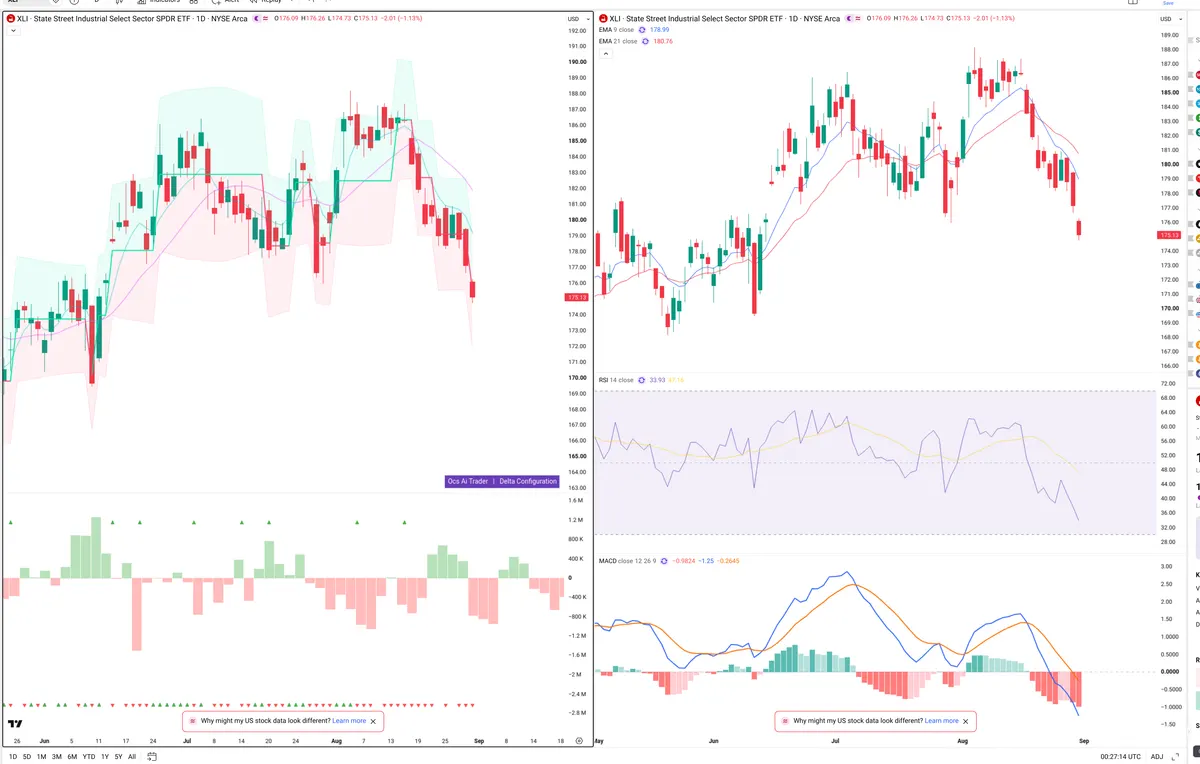Open chart settings gear on left time axis
1200x764 pixels.
[x=579, y=741]
